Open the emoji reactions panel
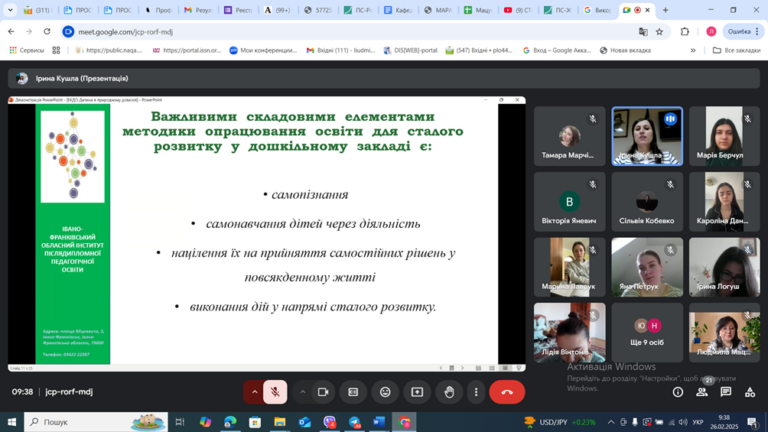The height and width of the screenshot is (432, 768). [385, 392]
